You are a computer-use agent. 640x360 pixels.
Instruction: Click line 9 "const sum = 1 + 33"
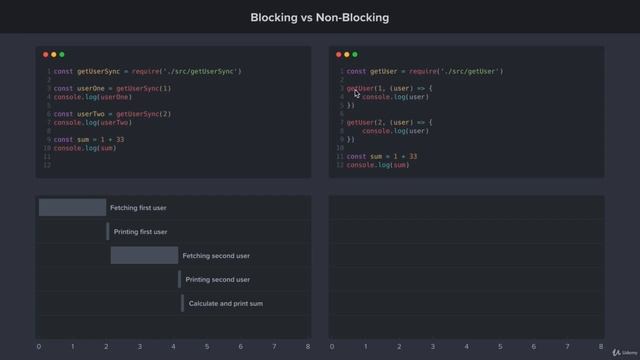click(x=89, y=140)
